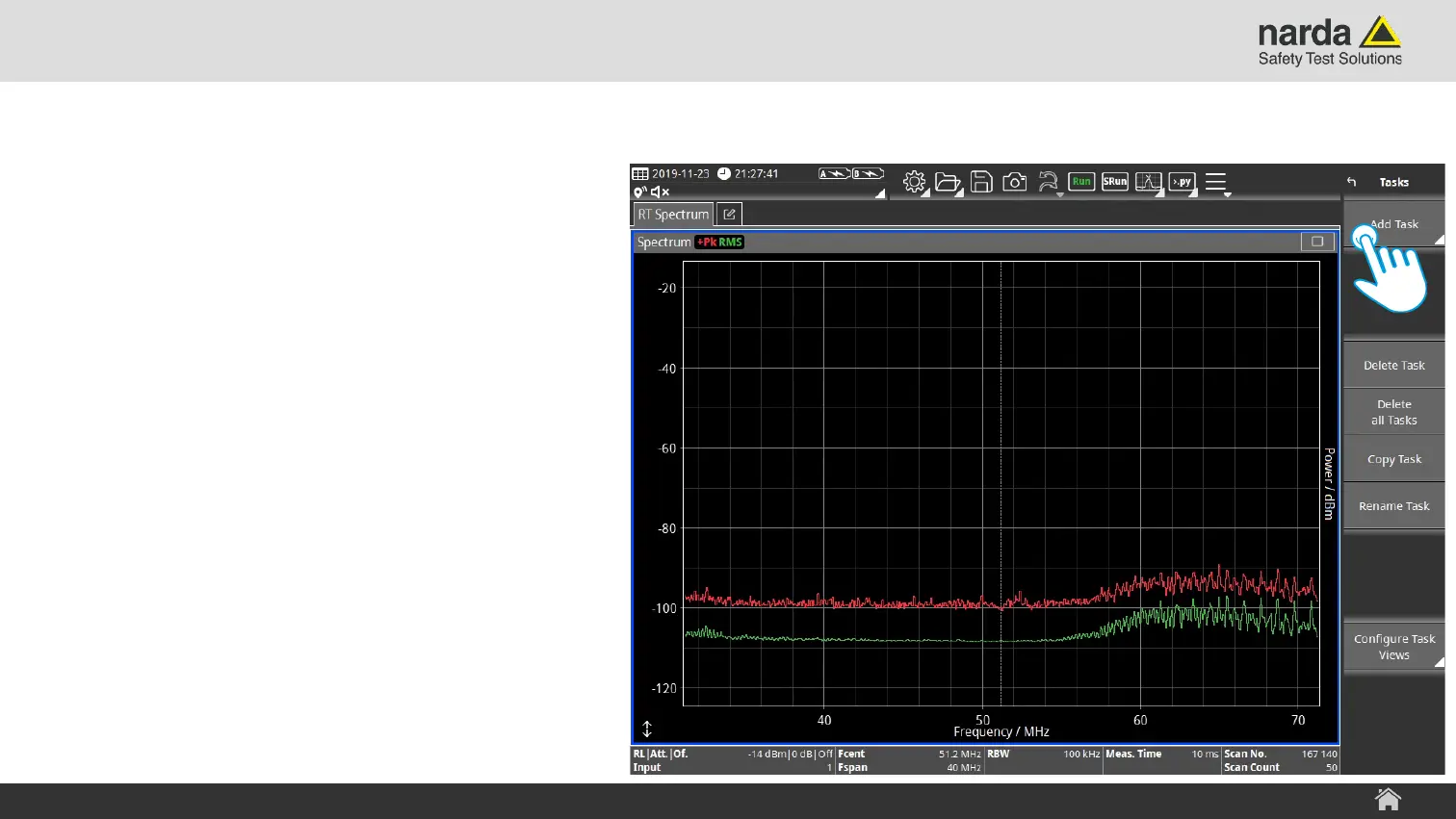Click the vertical scale arrow icon
Image resolution: width=1456 pixels, height=819 pixels.
pos(647,729)
